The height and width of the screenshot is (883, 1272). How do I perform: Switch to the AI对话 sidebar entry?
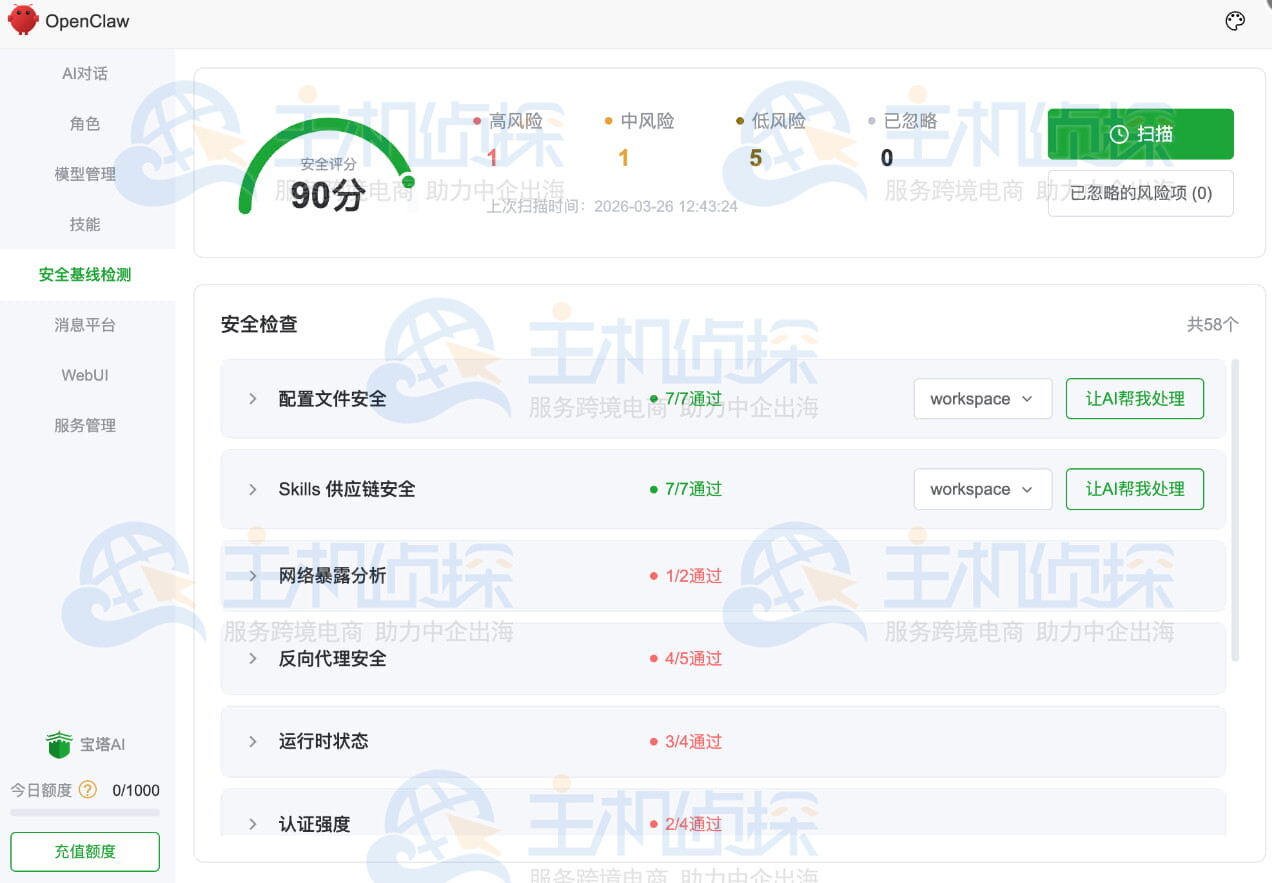[84, 73]
